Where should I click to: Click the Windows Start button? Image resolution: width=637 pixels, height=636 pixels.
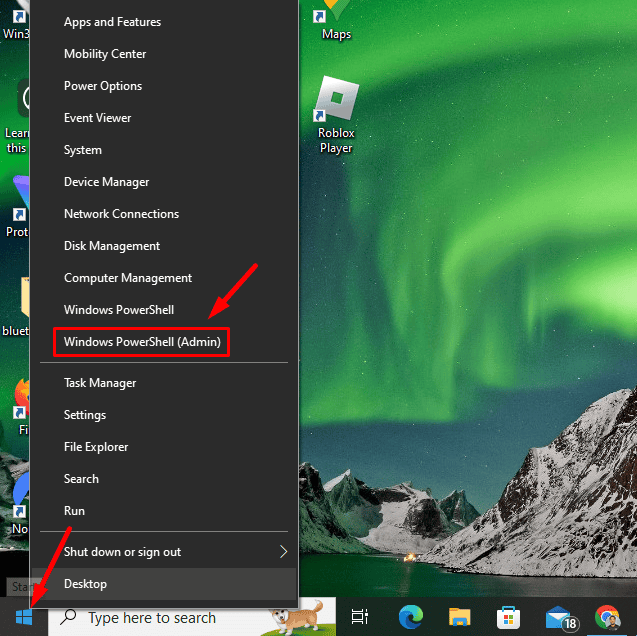(x=24, y=617)
